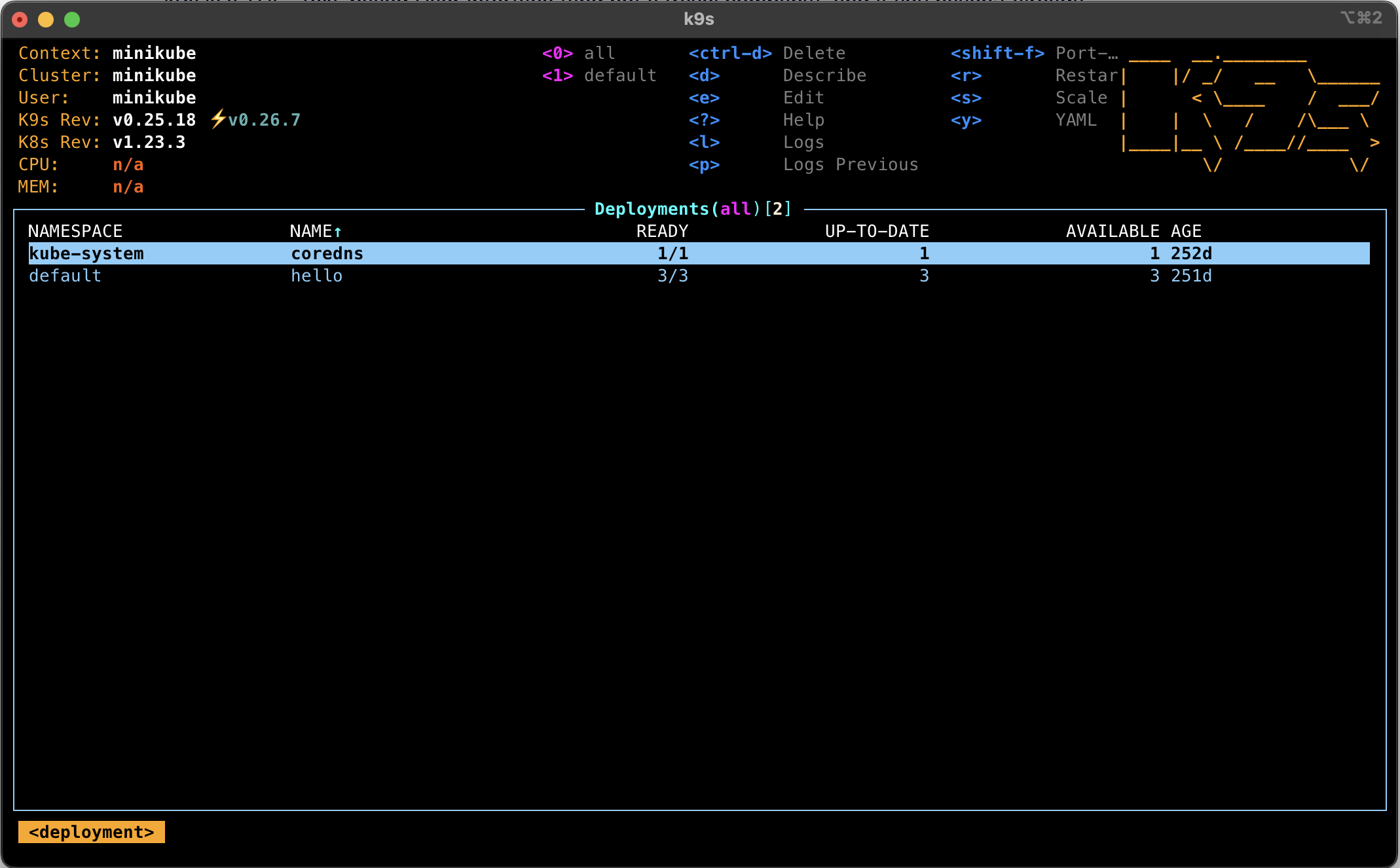Viewport: 1400px width, 868px height.
Task: Click the green maximize window button
Action: tap(72, 20)
